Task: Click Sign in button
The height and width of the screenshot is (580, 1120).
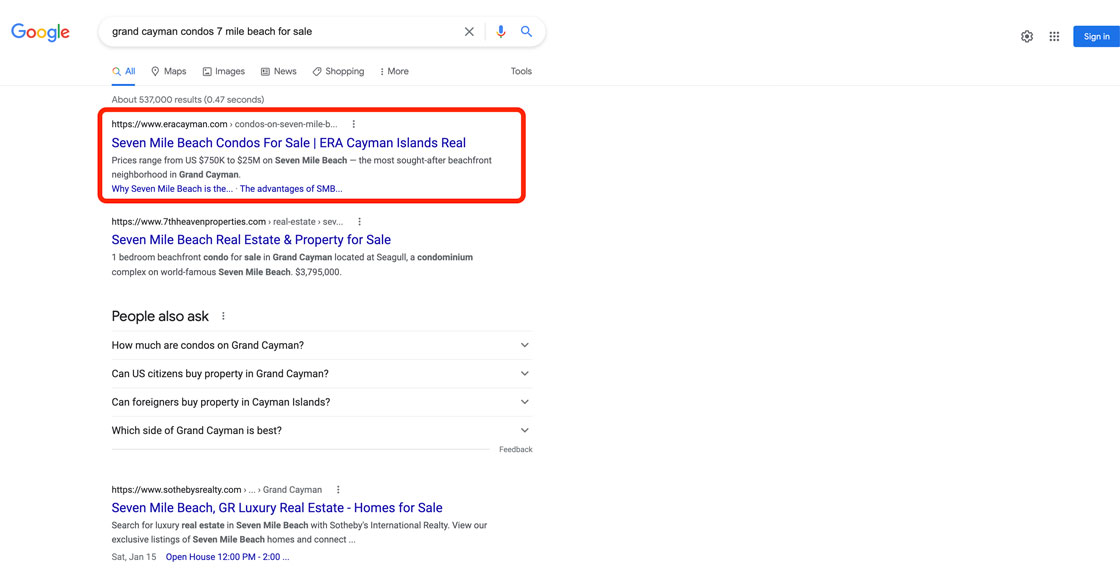Action: pyautogui.click(x=1096, y=36)
